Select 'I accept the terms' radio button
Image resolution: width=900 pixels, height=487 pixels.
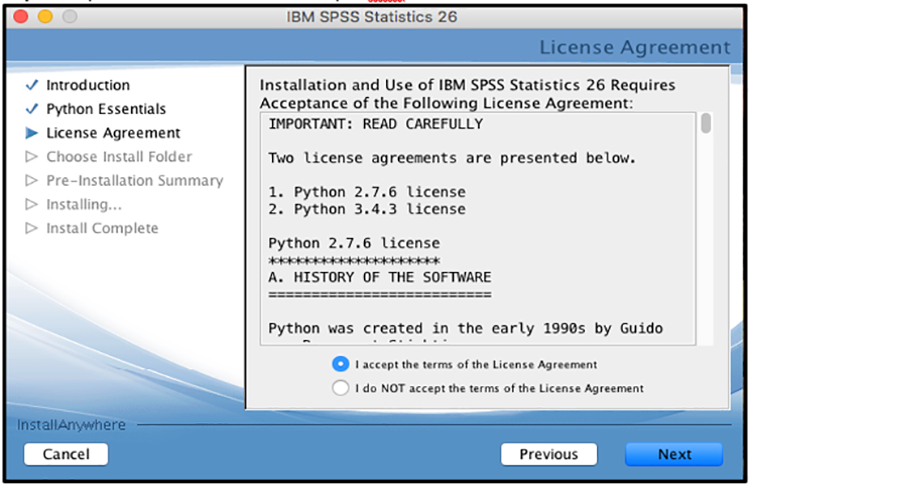pos(340,364)
